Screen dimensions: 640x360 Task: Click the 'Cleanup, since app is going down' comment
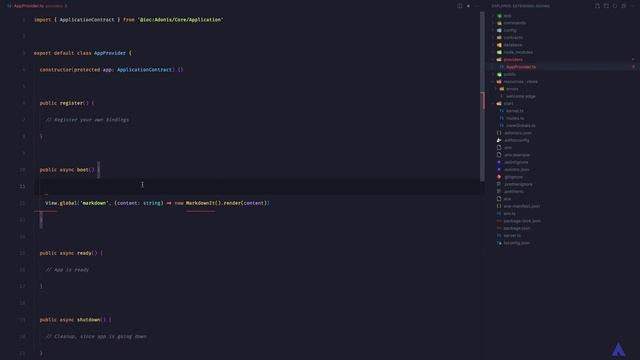coord(96,337)
